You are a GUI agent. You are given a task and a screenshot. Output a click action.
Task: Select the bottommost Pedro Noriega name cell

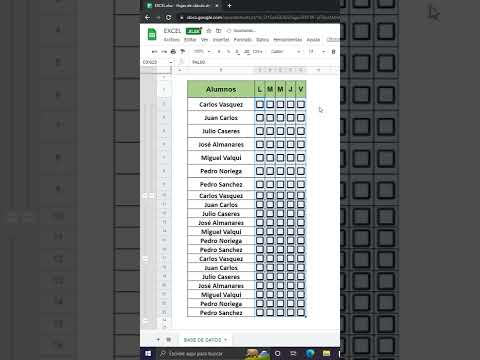[x=221, y=304]
